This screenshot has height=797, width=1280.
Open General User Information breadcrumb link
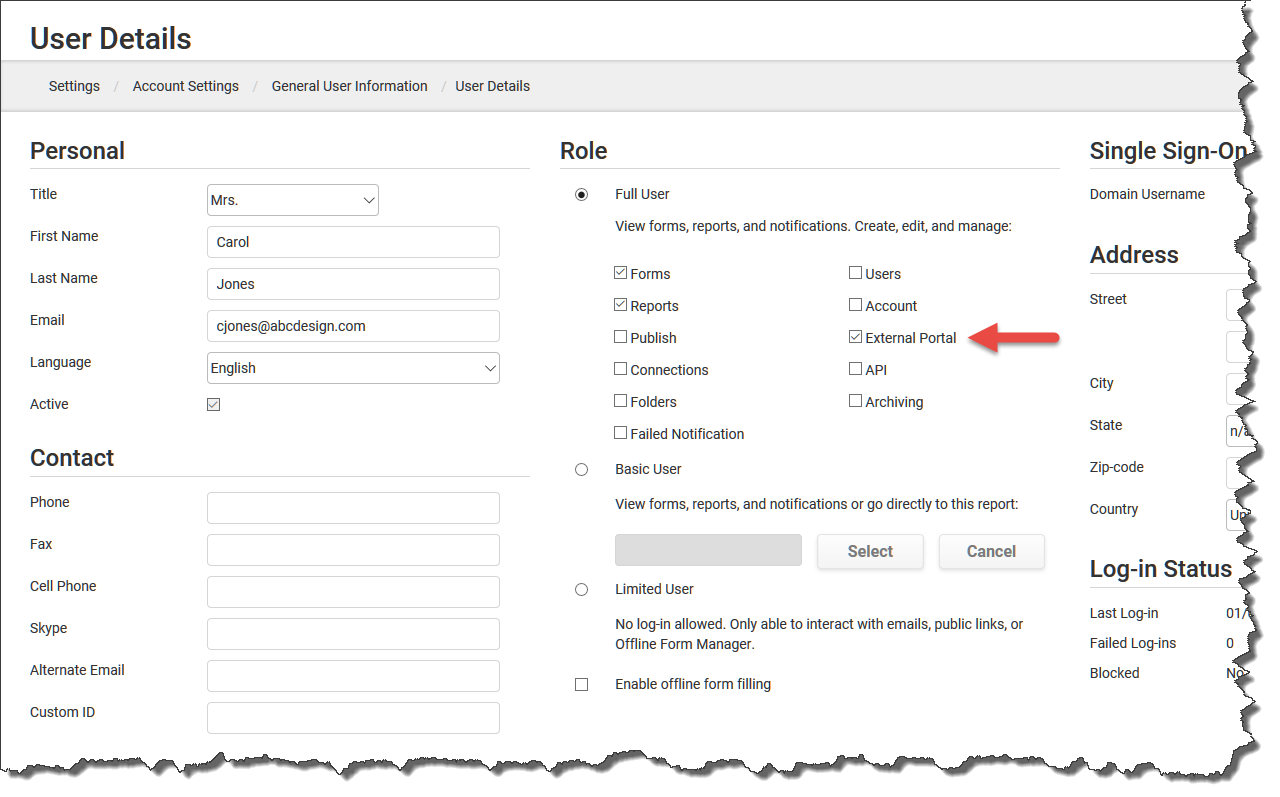pyautogui.click(x=350, y=86)
